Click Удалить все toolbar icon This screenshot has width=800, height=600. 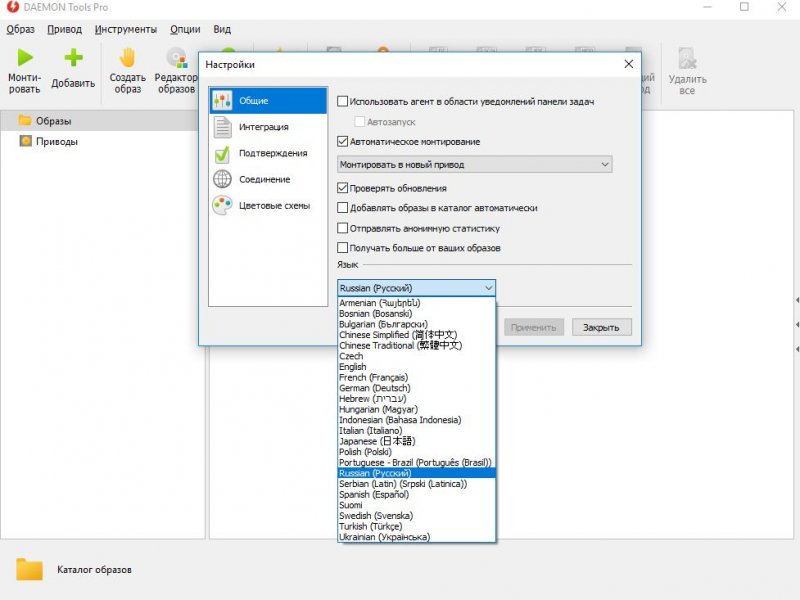687,59
